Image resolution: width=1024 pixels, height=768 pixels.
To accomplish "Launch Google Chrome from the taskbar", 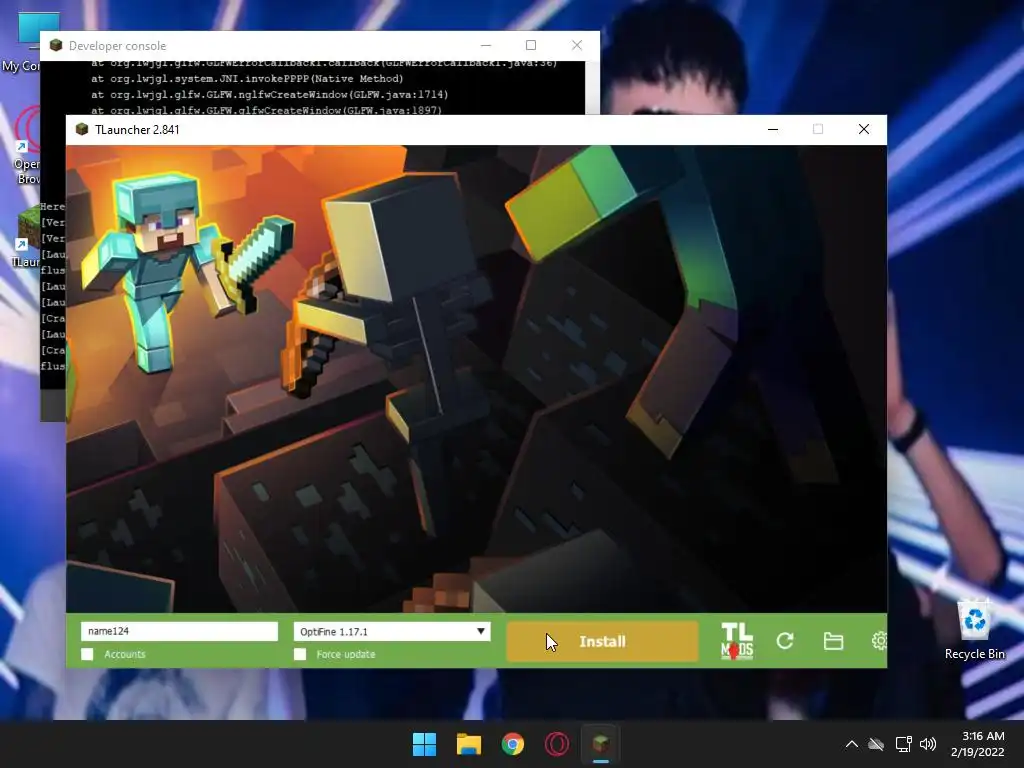I will point(513,744).
